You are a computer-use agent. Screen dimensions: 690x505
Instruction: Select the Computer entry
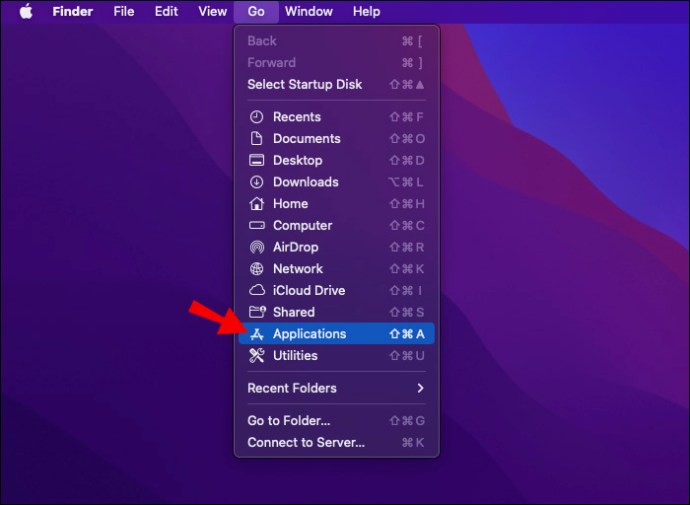337,225
